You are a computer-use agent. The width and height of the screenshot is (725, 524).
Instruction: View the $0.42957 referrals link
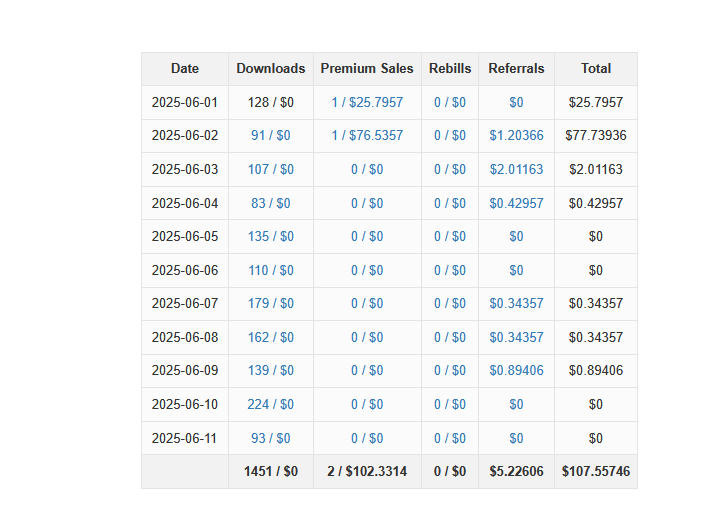click(516, 203)
